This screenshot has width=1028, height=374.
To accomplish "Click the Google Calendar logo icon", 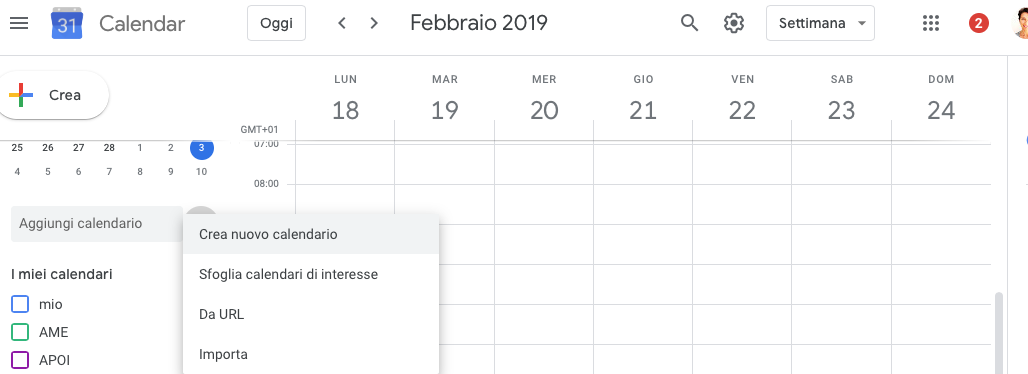I will (67, 24).
